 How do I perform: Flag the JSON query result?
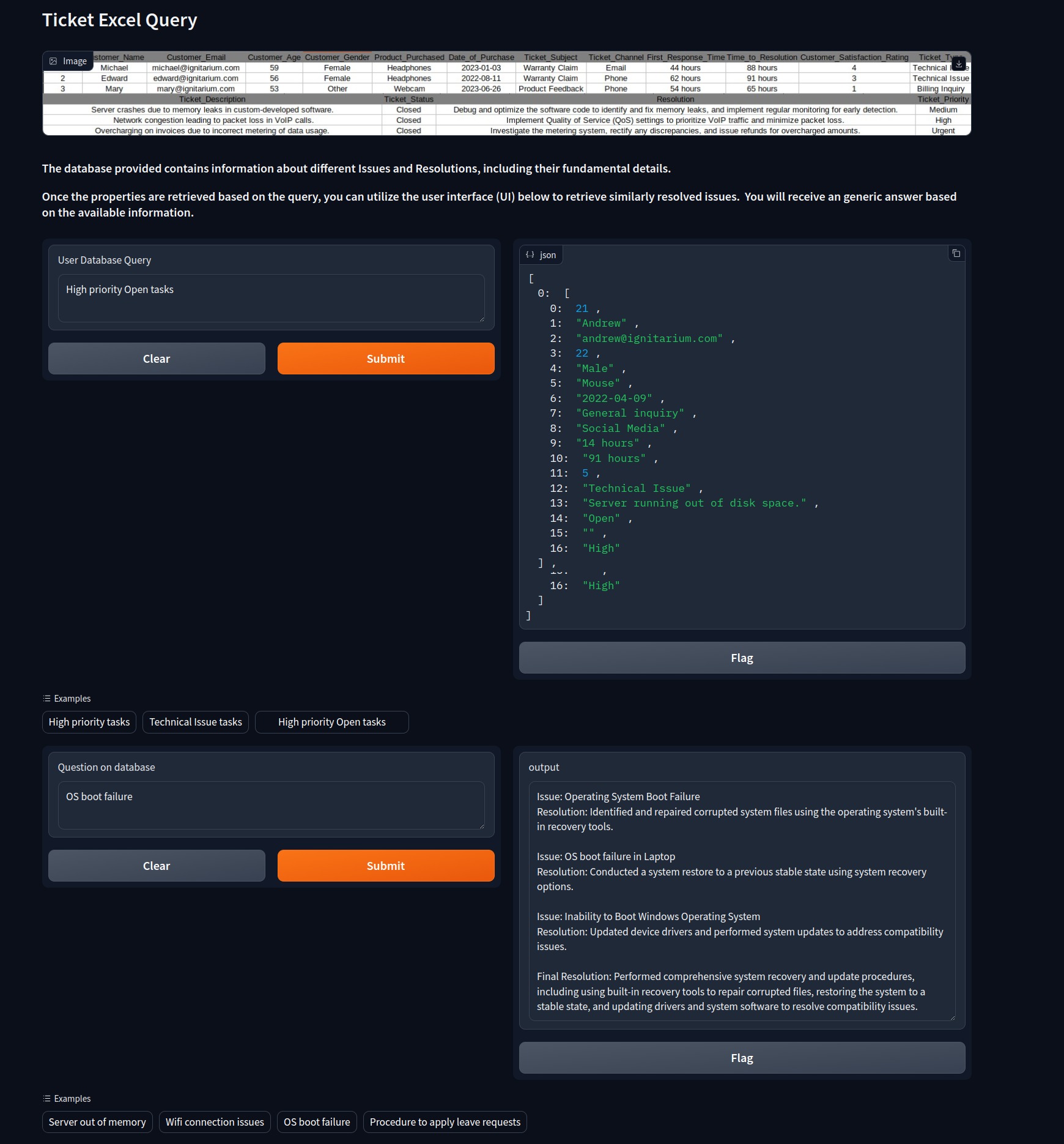[x=741, y=658]
